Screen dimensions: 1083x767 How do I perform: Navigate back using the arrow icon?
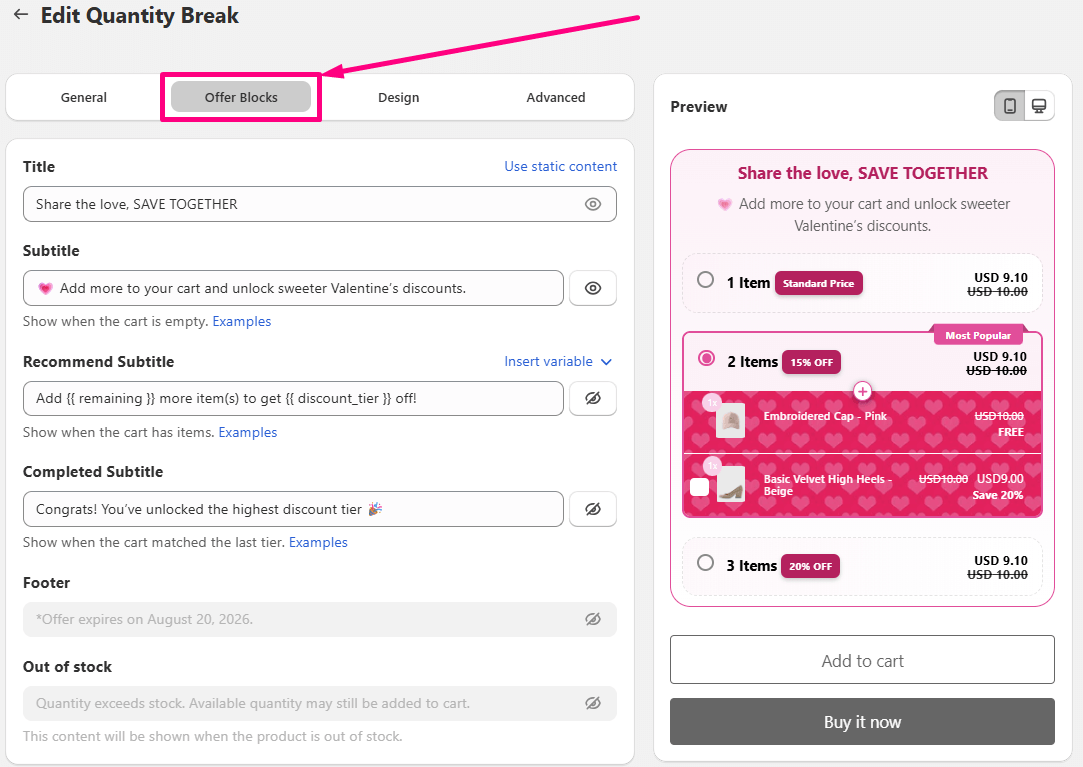(x=21, y=15)
